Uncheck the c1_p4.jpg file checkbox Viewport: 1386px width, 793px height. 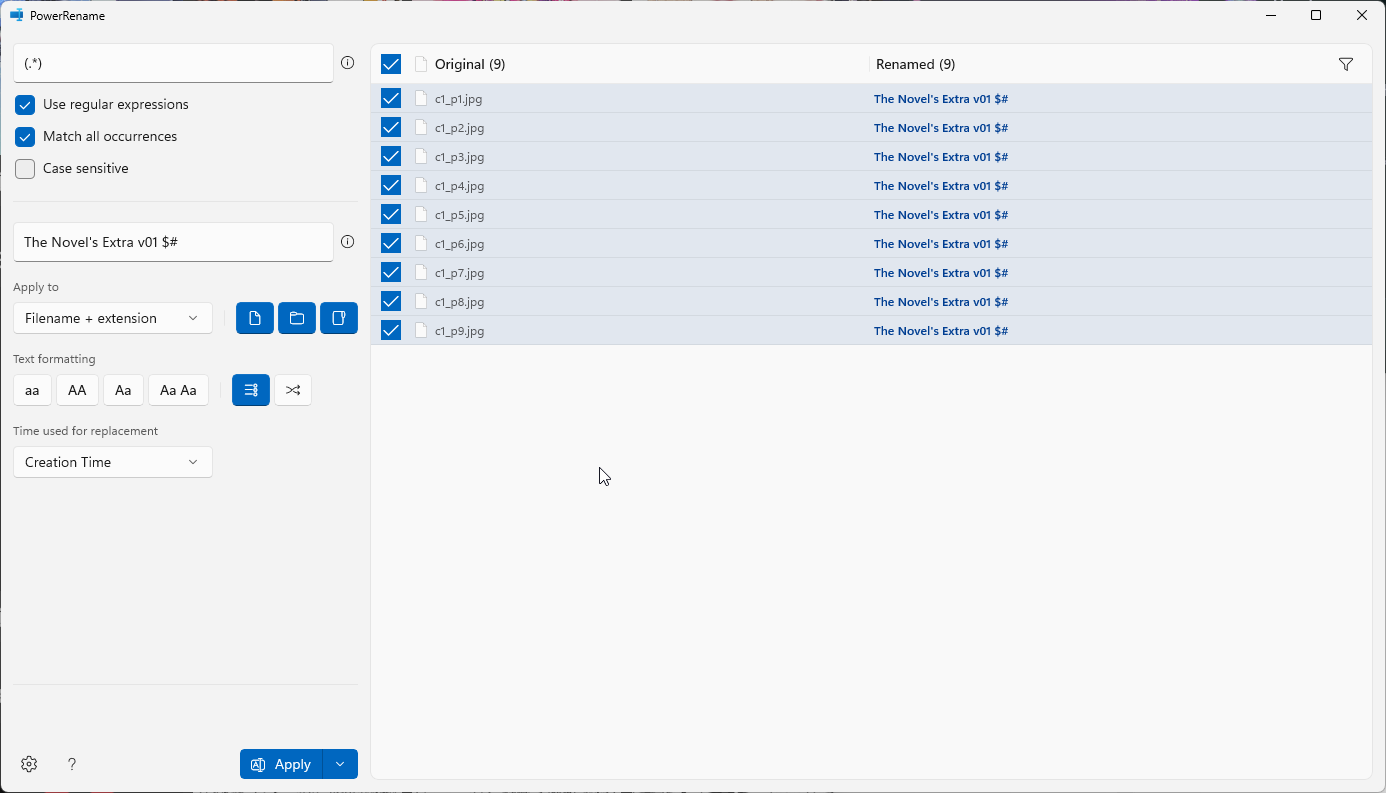391,185
